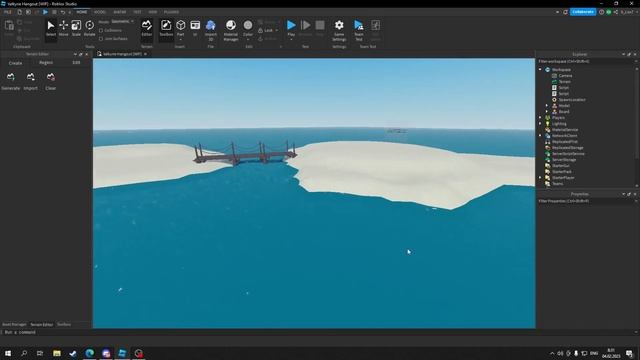This screenshot has width=640, height=360.
Task: Expand the Model node in Explorer
Action: tap(547, 106)
